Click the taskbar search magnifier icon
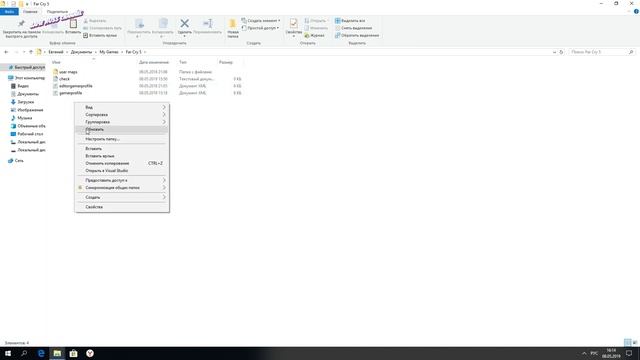 (x=24, y=353)
